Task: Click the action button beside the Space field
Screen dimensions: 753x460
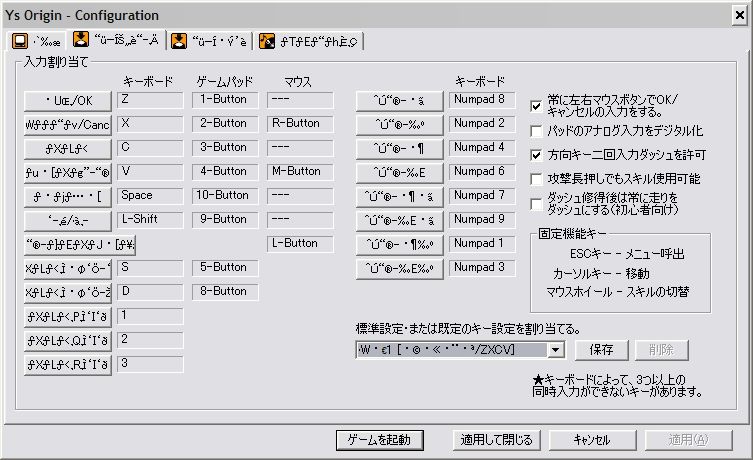Action: point(68,197)
